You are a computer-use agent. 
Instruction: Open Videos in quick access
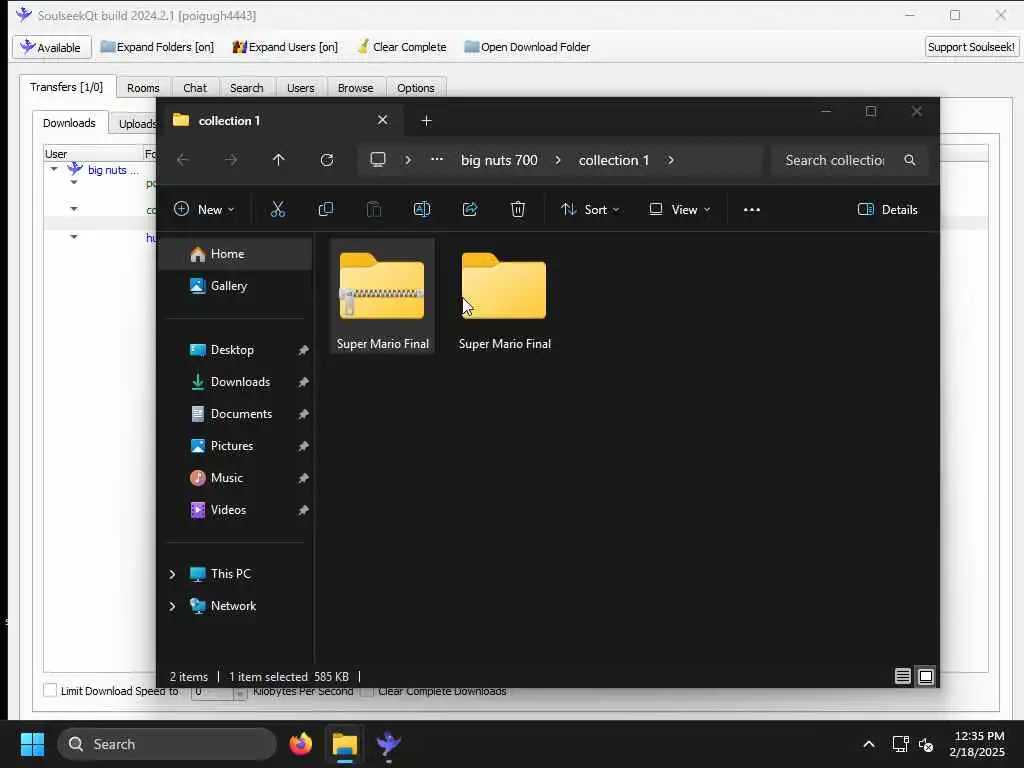pos(236,510)
